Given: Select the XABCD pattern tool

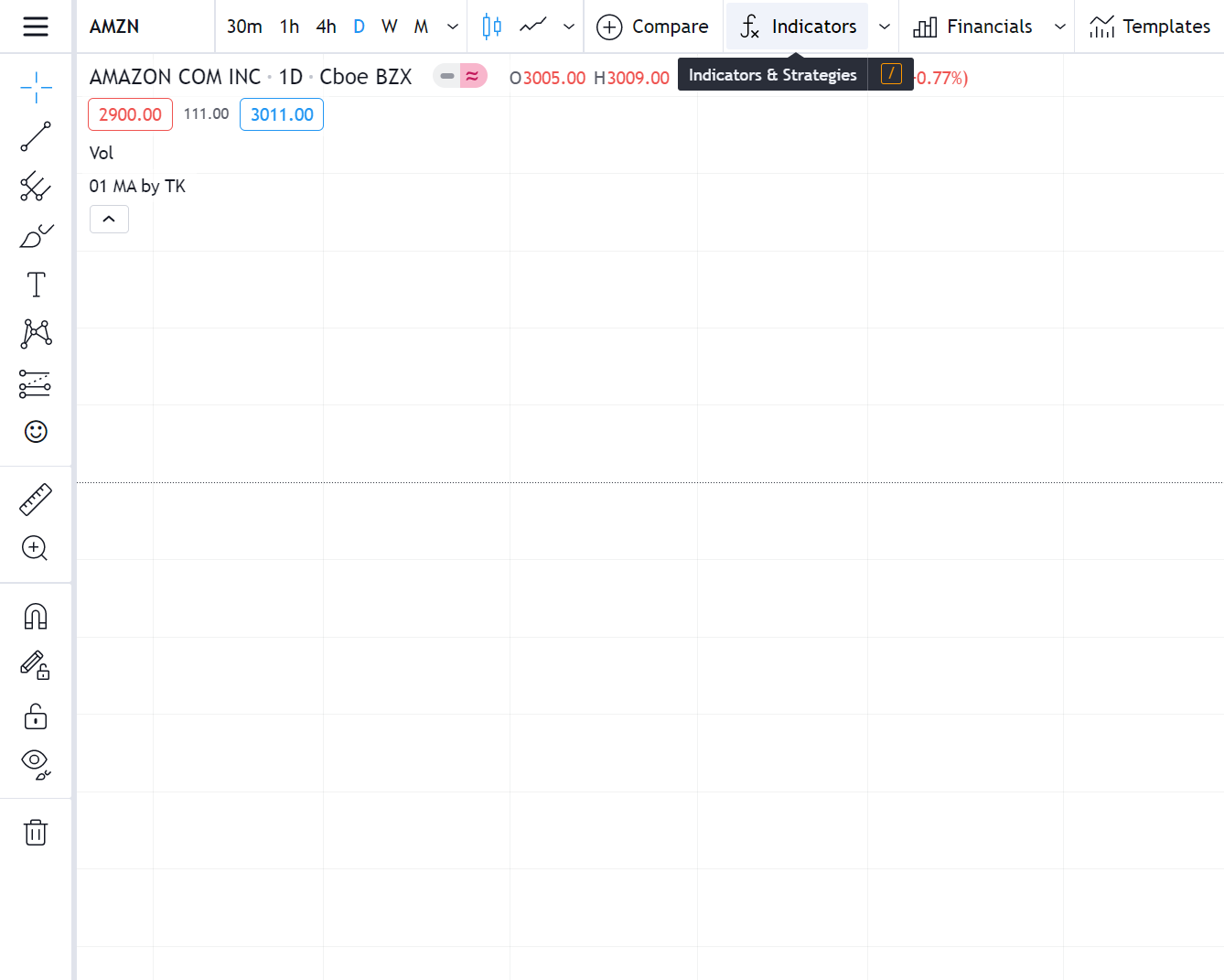Looking at the screenshot, I should 36,333.
